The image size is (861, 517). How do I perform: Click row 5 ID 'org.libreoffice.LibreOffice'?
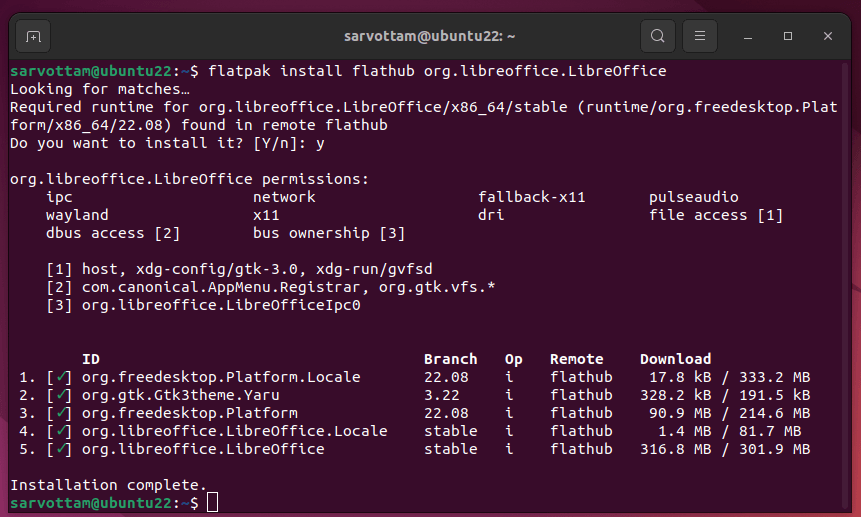[203, 449]
